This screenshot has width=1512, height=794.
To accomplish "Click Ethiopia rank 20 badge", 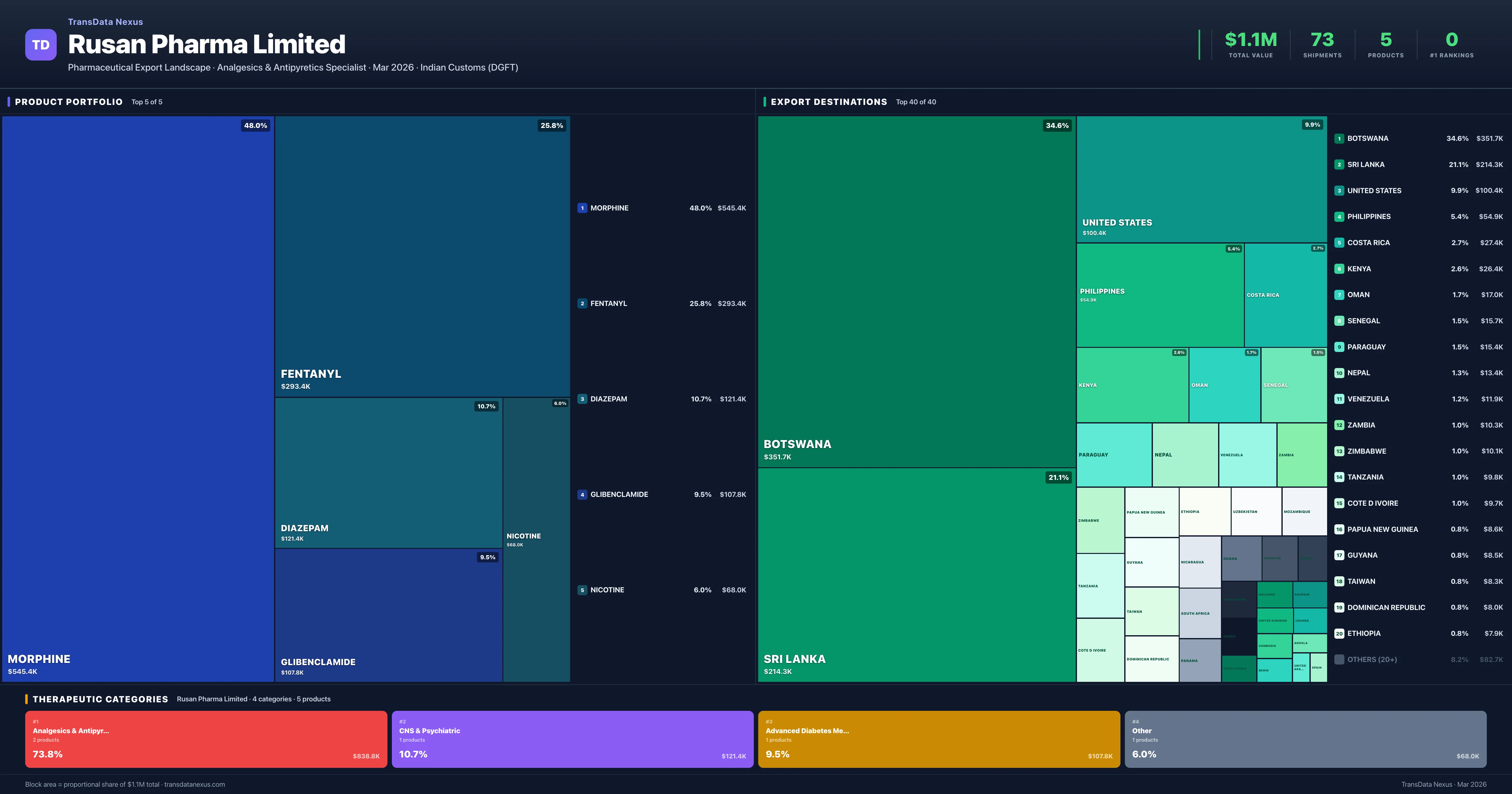I will tap(1339, 634).
